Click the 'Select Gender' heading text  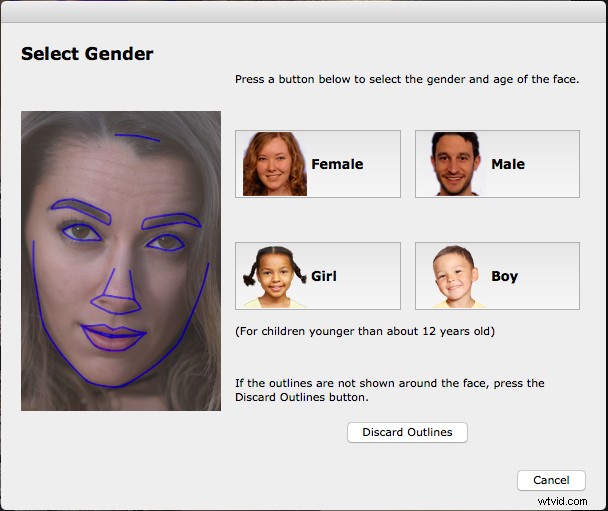pyautogui.click(x=87, y=54)
